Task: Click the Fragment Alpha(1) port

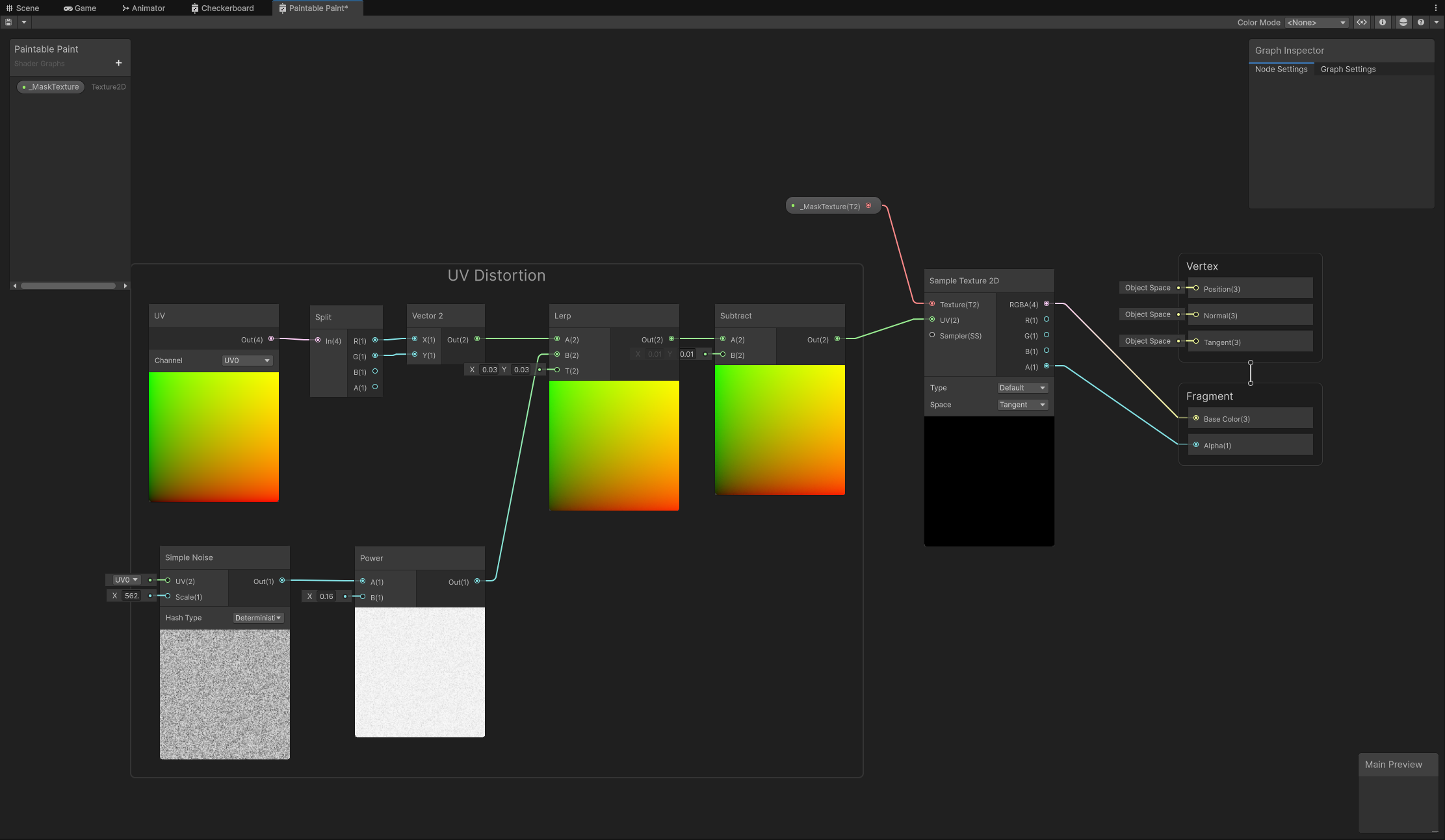Action: pos(1196,444)
